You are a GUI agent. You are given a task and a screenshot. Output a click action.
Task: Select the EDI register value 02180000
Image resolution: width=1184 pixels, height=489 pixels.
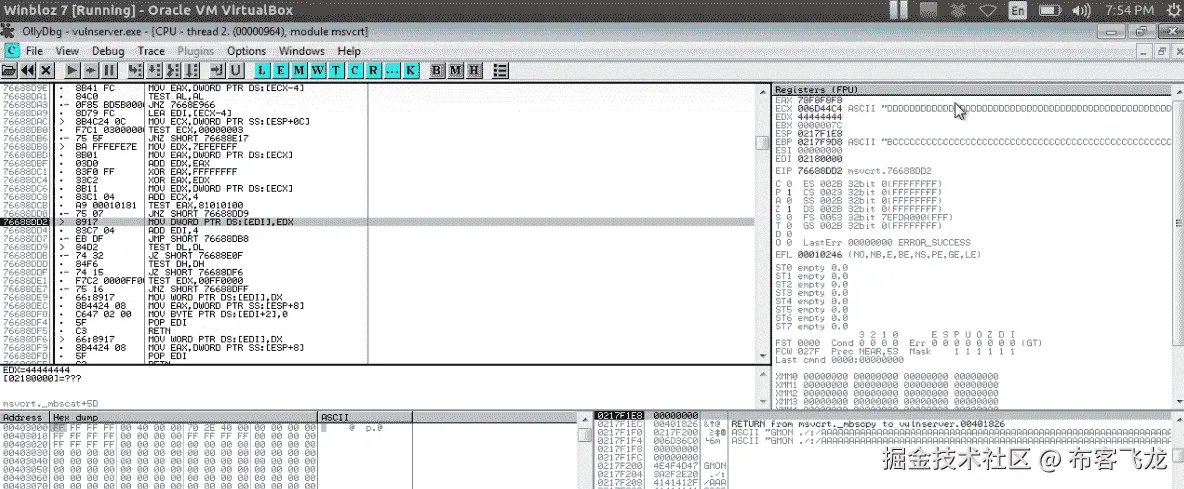tap(819, 158)
